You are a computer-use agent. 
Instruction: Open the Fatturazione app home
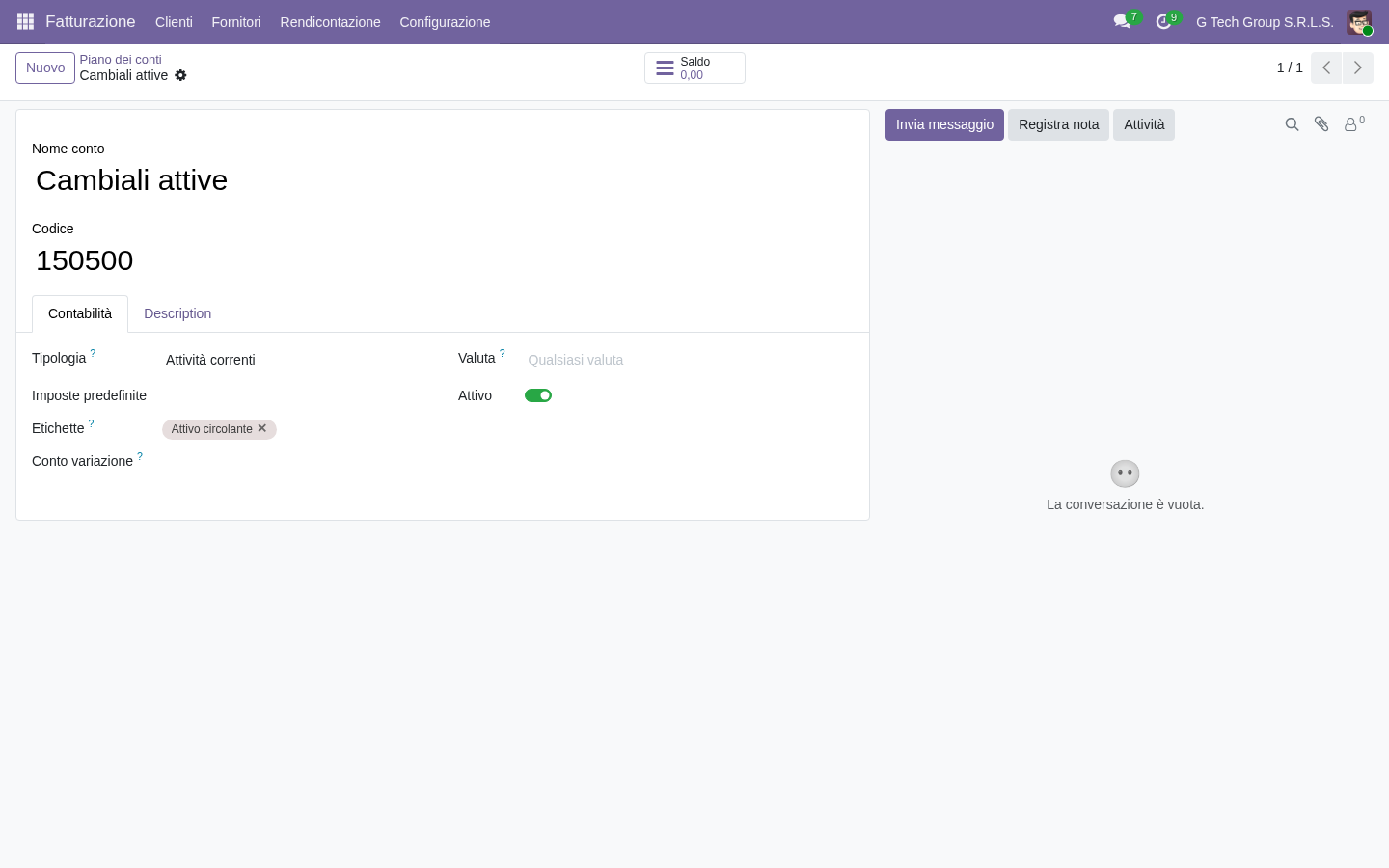(x=91, y=21)
